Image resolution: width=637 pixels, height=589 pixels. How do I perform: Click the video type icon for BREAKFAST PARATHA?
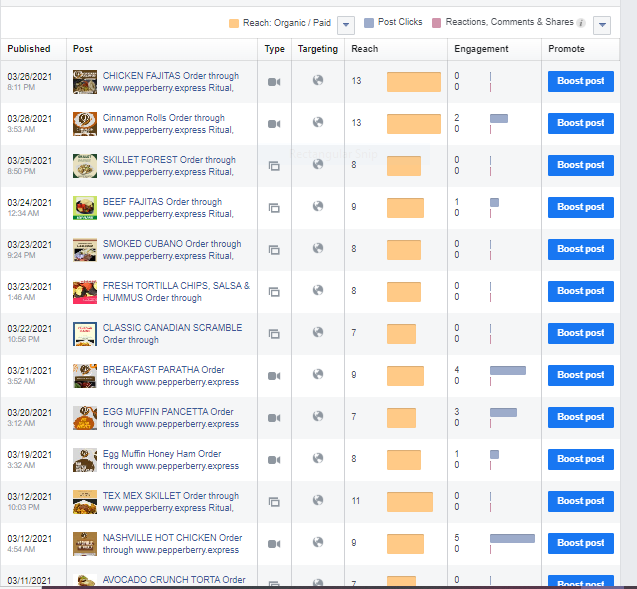click(x=274, y=376)
